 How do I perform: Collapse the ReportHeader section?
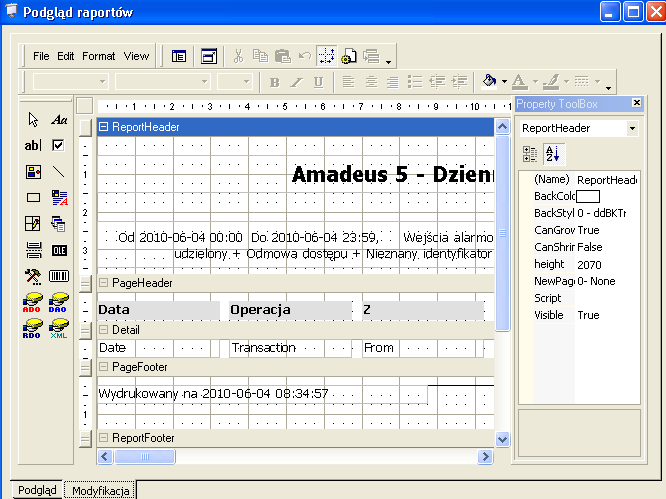tap(103, 127)
